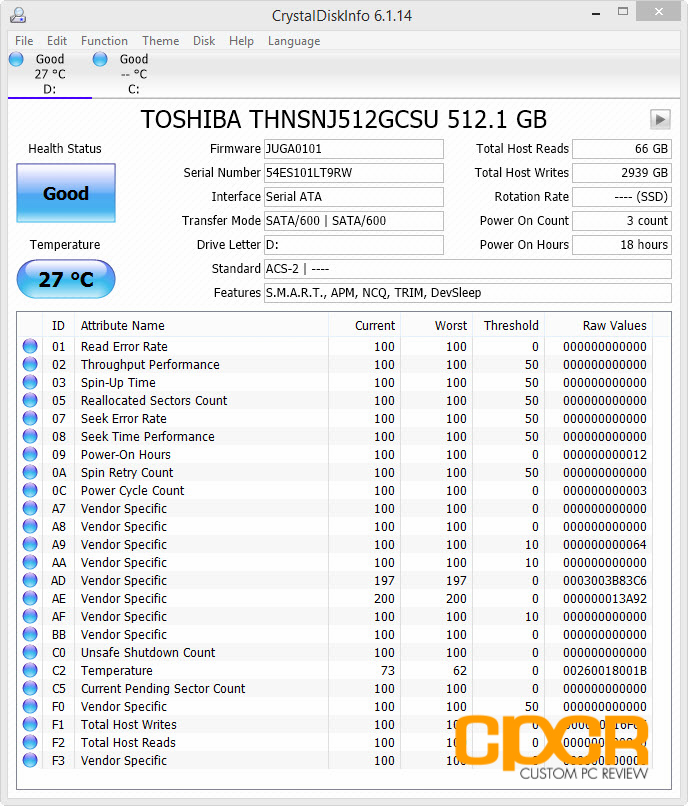Viewport: 688px width, 806px height.
Task: Click the Drive Letter field D:
Action: click(354, 245)
